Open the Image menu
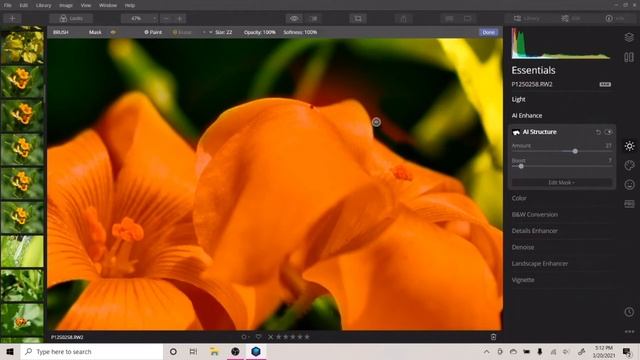Image resolution: width=640 pixels, height=360 pixels. tap(66, 5)
